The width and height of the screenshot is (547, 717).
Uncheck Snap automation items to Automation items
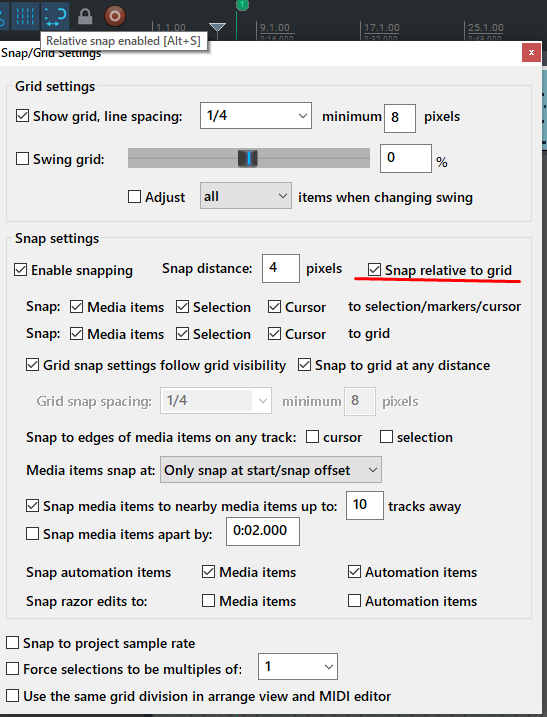coord(354,572)
